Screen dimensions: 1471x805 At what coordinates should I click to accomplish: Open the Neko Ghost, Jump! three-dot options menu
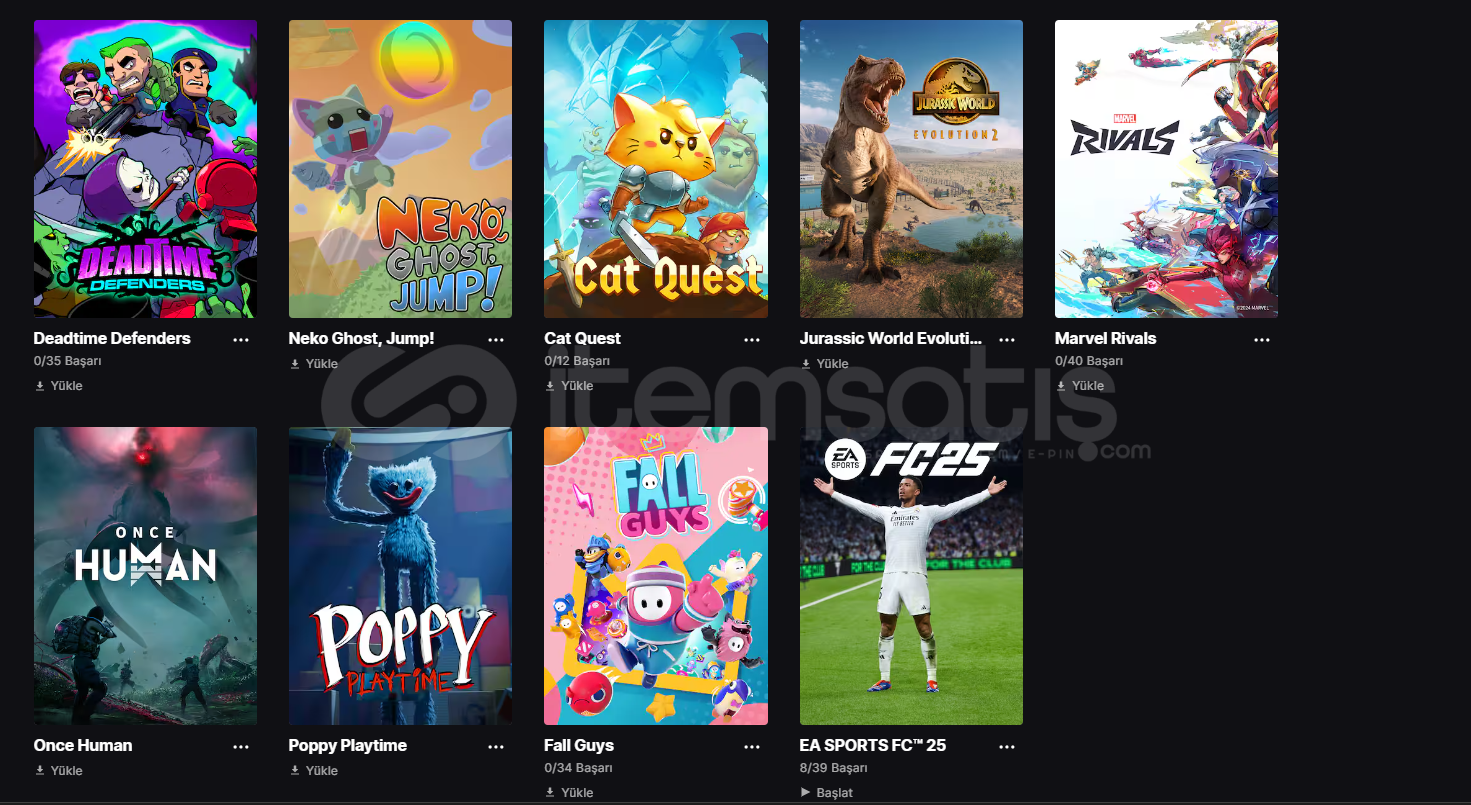click(496, 340)
